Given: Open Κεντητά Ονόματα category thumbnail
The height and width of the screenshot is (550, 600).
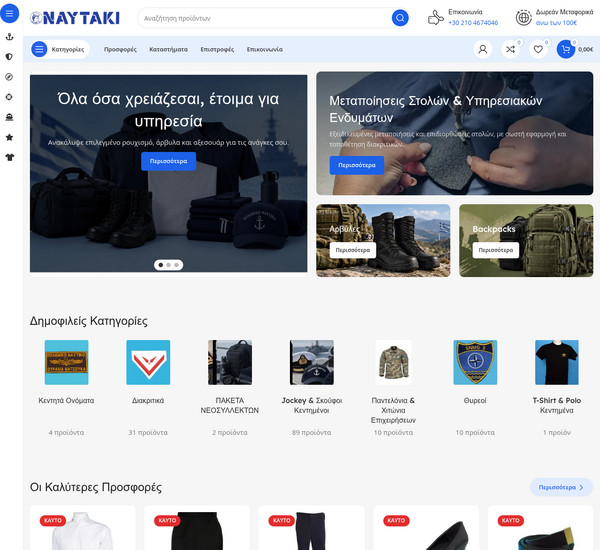Looking at the screenshot, I should tap(67, 362).
